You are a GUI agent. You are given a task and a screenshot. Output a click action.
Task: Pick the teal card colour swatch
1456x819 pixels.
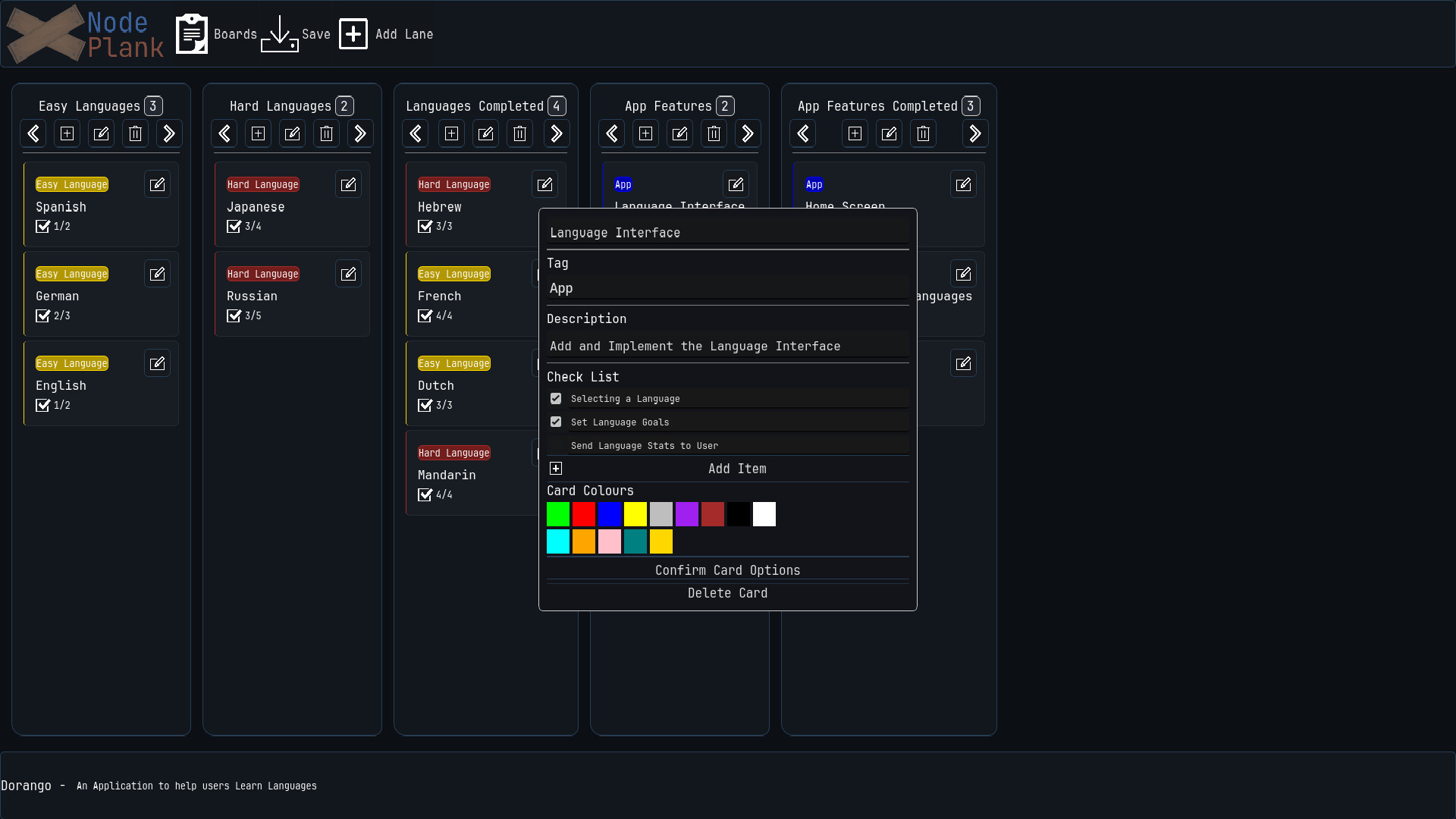635,541
